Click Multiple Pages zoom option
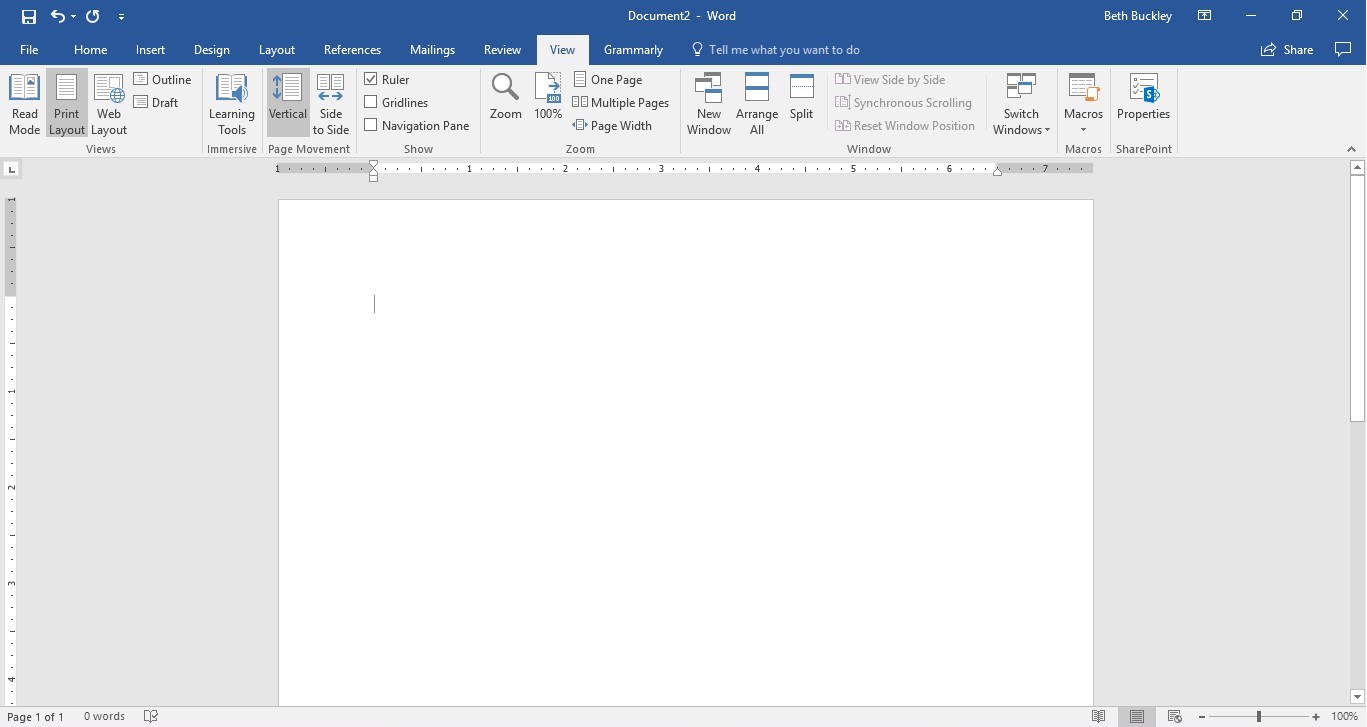Image resolution: width=1367 pixels, height=727 pixels. click(621, 102)
